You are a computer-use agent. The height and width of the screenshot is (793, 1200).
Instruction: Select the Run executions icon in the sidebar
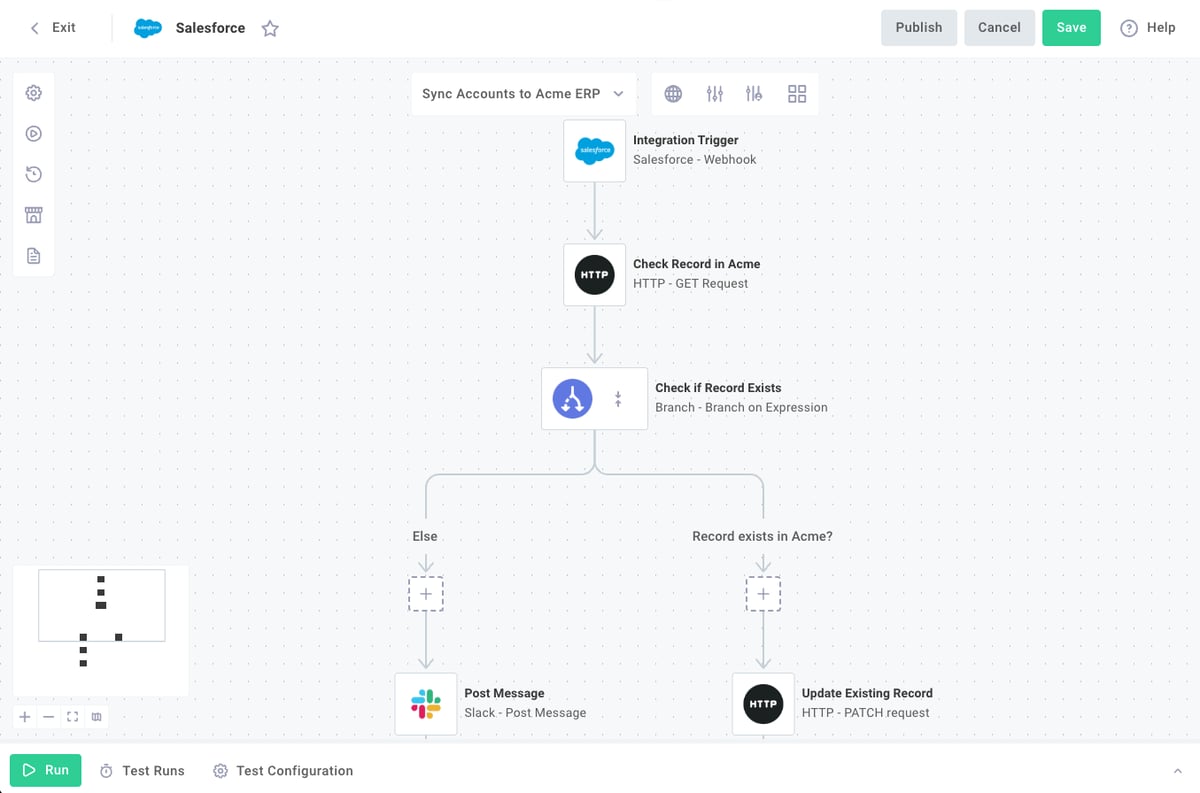pos(33,133)
